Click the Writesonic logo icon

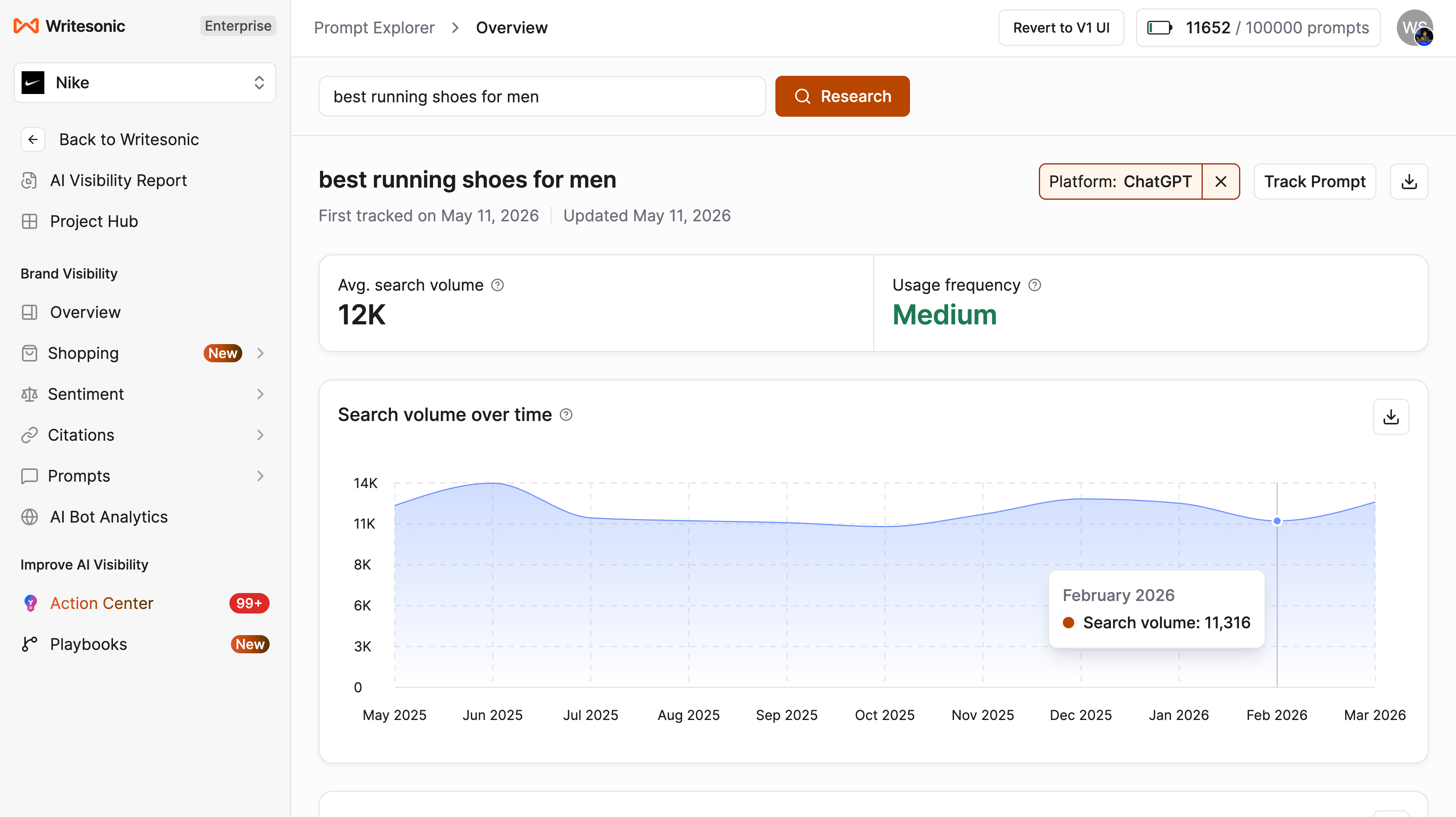tap(26, 26)
